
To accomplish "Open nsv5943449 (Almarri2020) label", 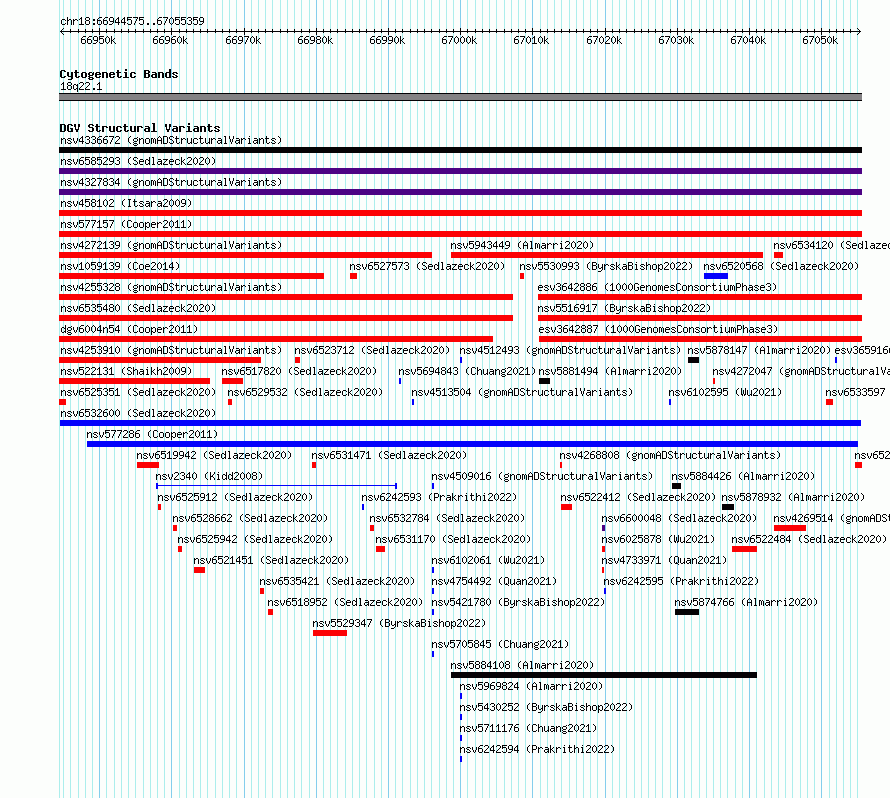I will 522,245.
